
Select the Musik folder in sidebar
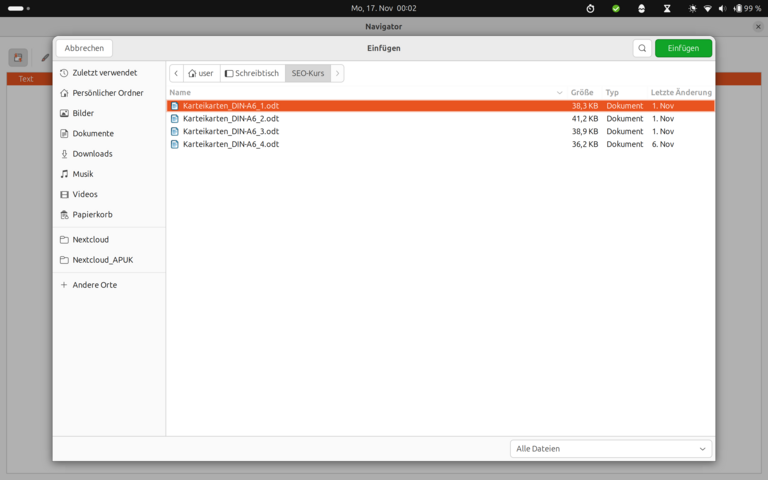click(x=82, y=174)
